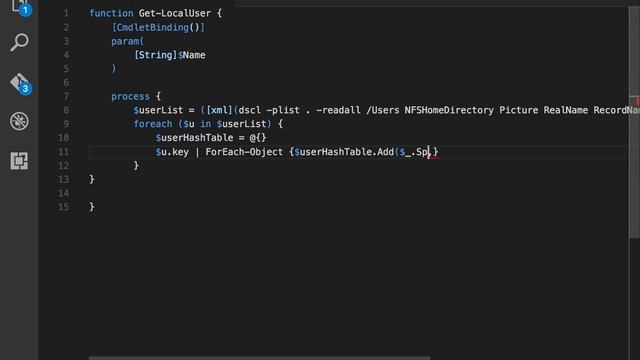Open the Extensions view icon
640x360 pixels.
tap(19, 160)
